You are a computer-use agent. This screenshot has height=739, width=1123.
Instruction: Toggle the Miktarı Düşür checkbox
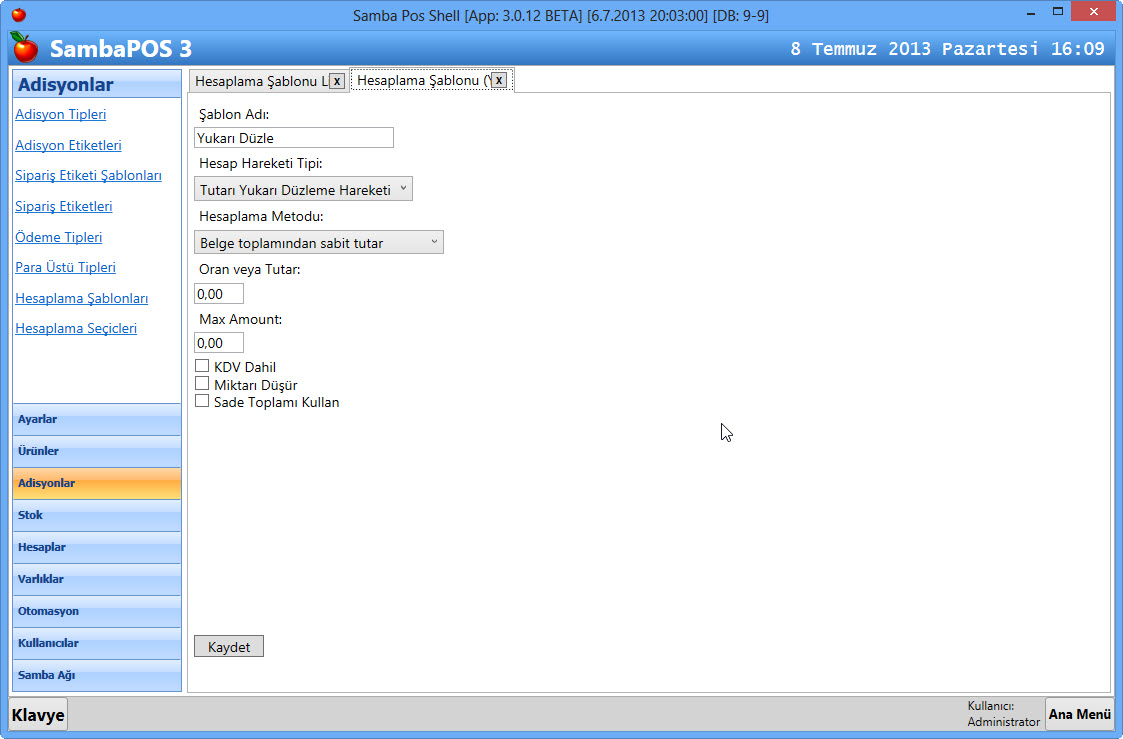tap(202, 384)
